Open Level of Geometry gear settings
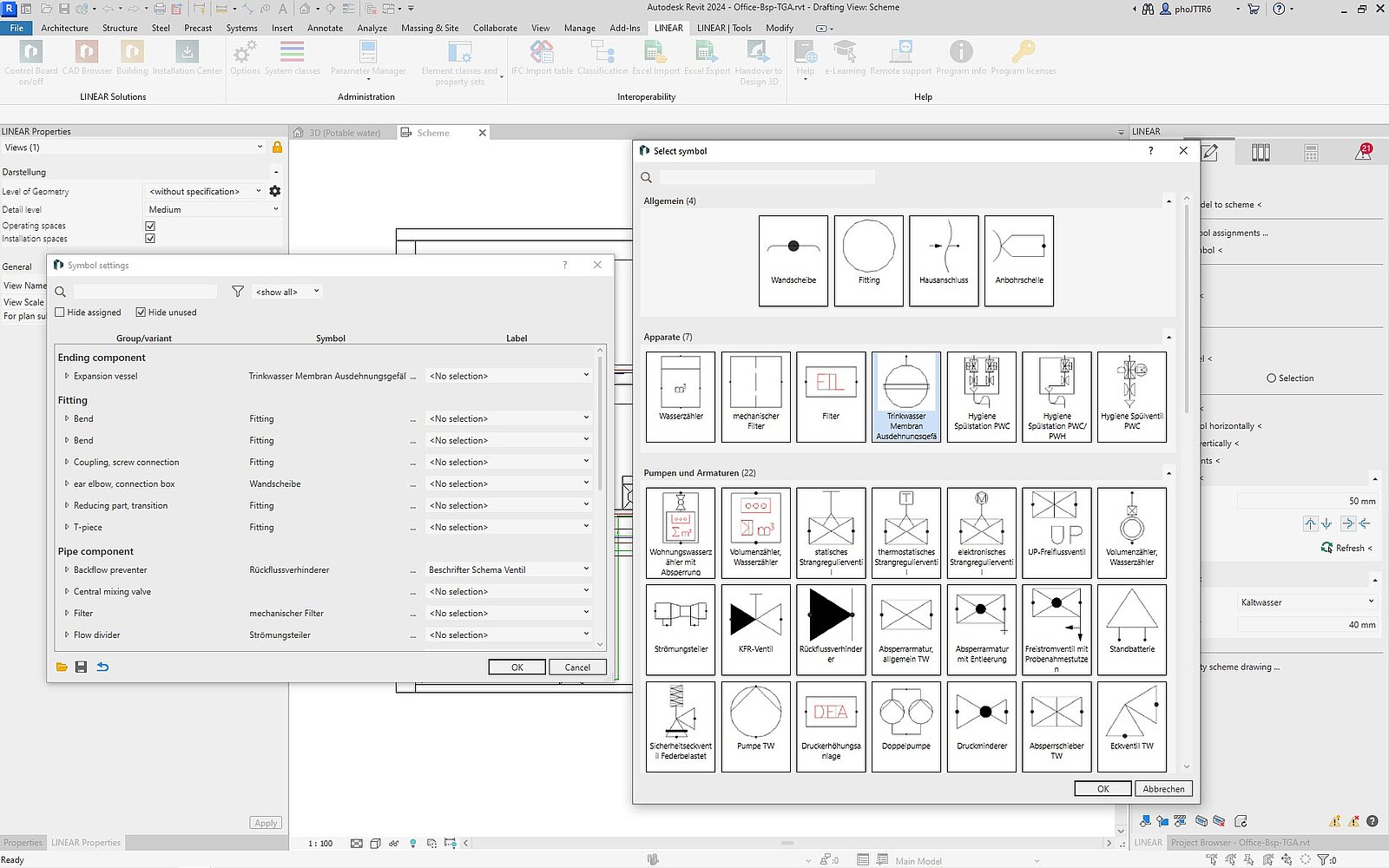 275,191
